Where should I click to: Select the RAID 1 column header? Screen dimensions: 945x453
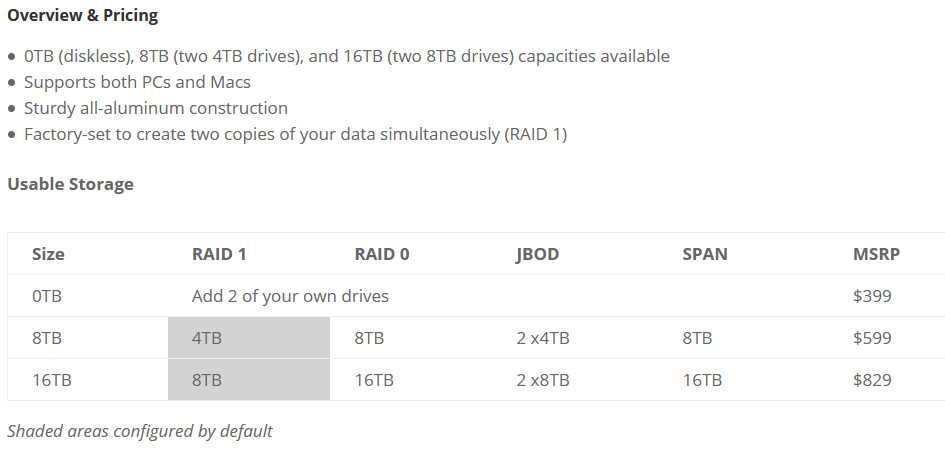pyautogui.click(x=219, y=254)
